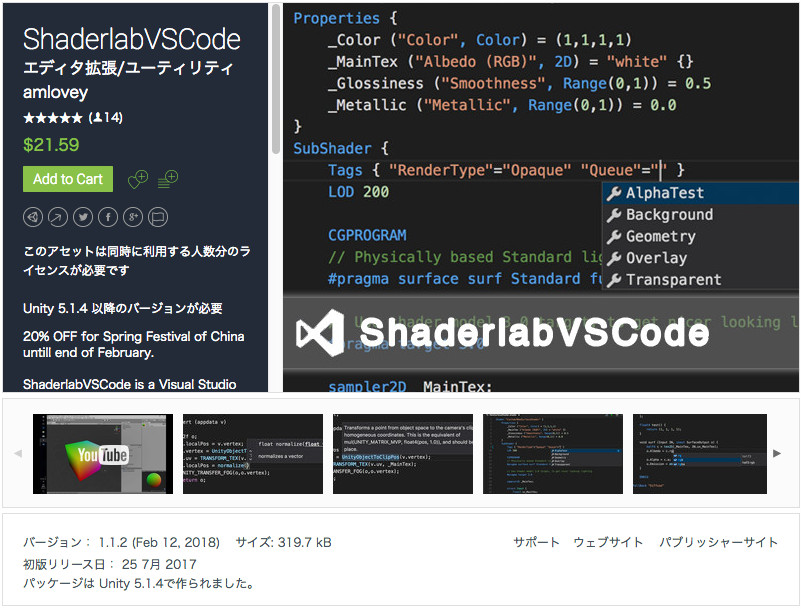Click the main ShaderlabVSCode preview image
Viewport: 801px width, 609px height.
click(540, 198)
